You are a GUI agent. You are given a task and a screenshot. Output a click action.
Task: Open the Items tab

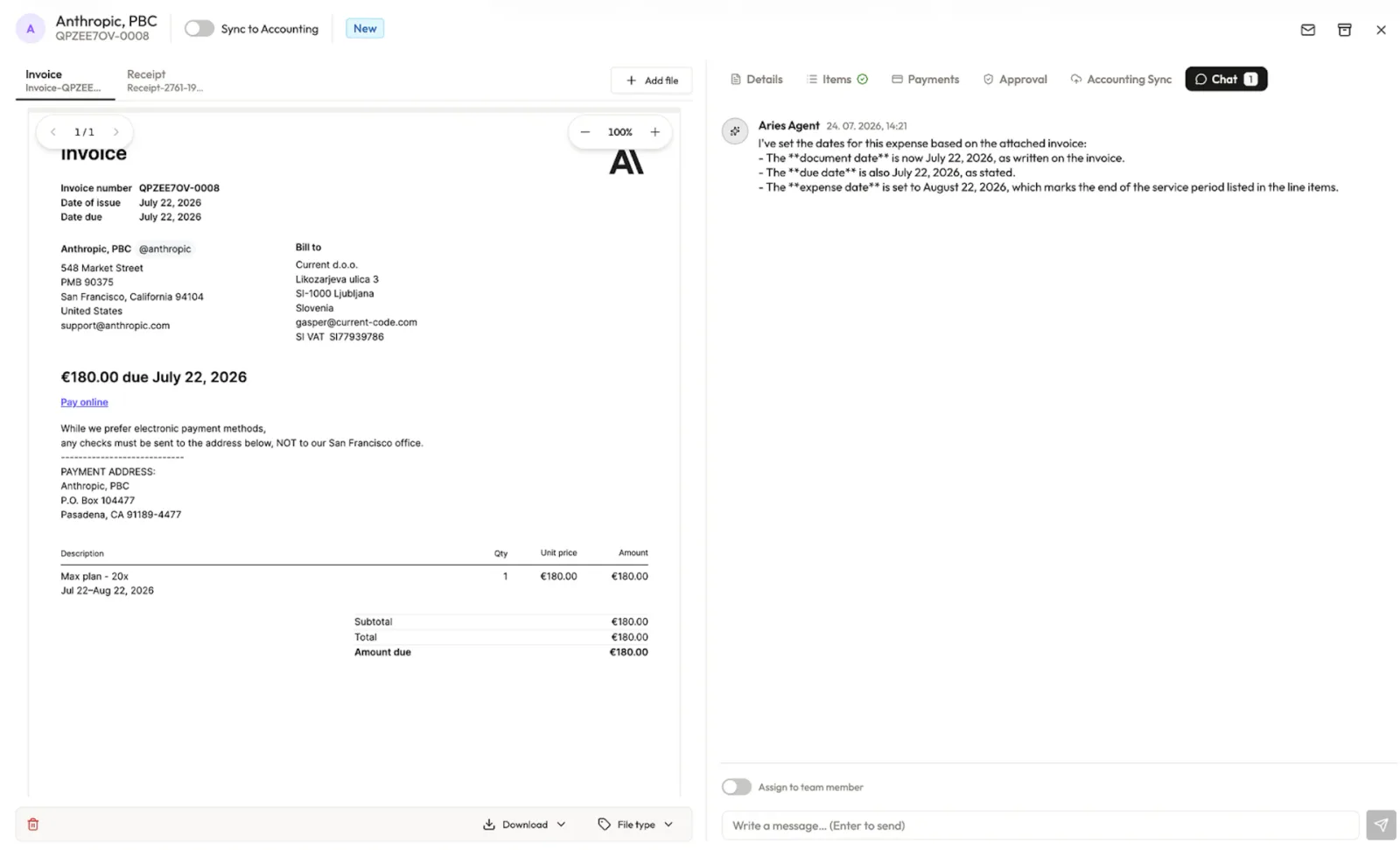(x=837, y=80)
